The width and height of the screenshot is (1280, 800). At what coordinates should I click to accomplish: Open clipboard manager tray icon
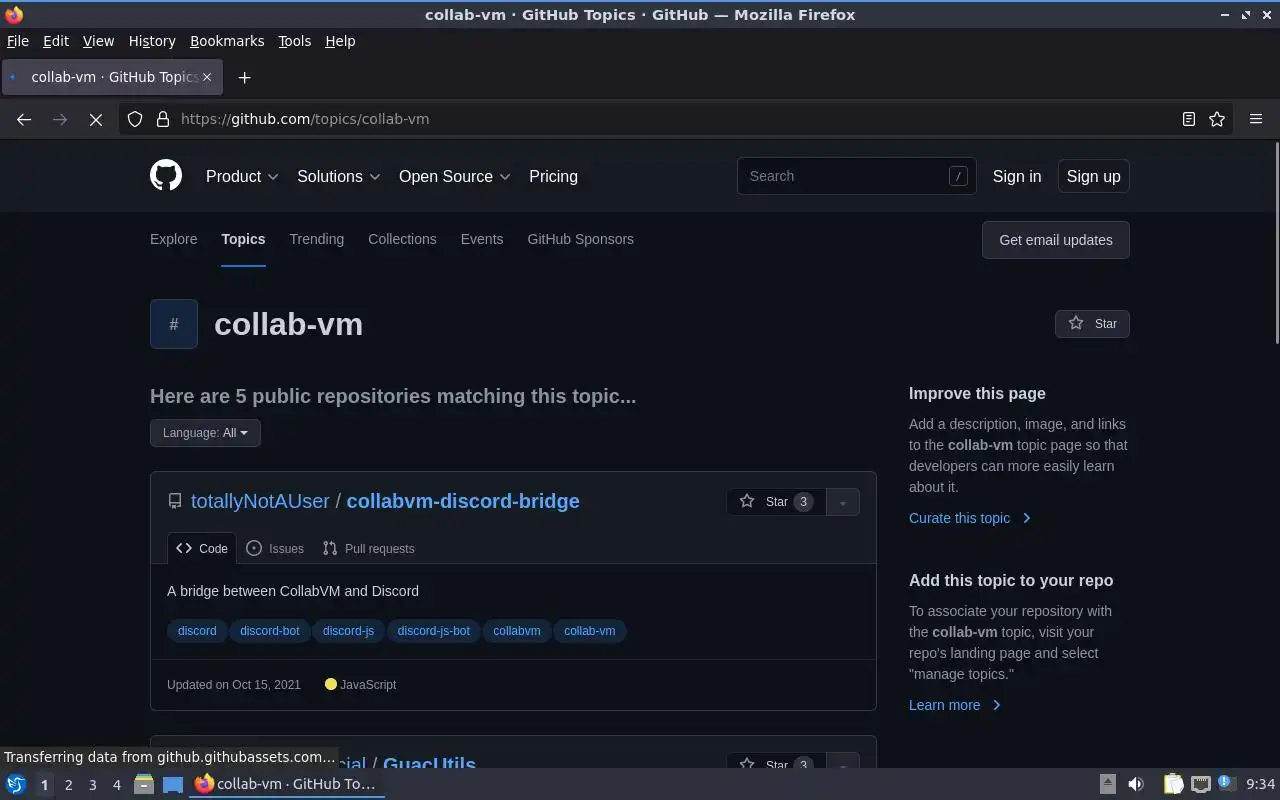[1173, 784]
